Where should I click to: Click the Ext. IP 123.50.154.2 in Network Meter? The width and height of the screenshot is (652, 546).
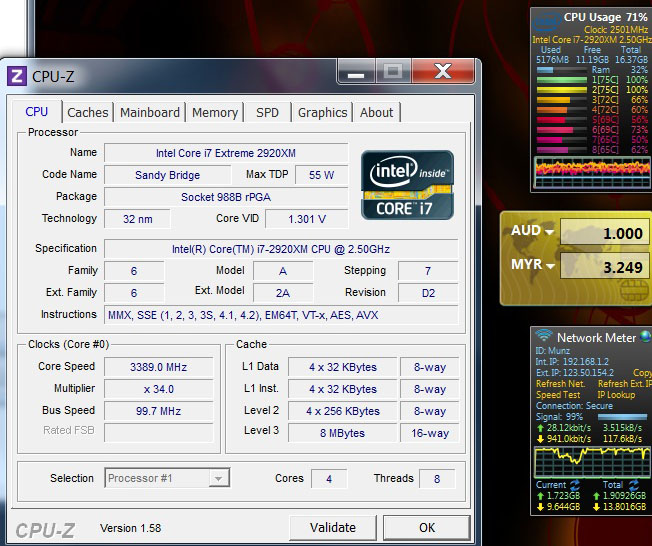click(x=575, y=373)
